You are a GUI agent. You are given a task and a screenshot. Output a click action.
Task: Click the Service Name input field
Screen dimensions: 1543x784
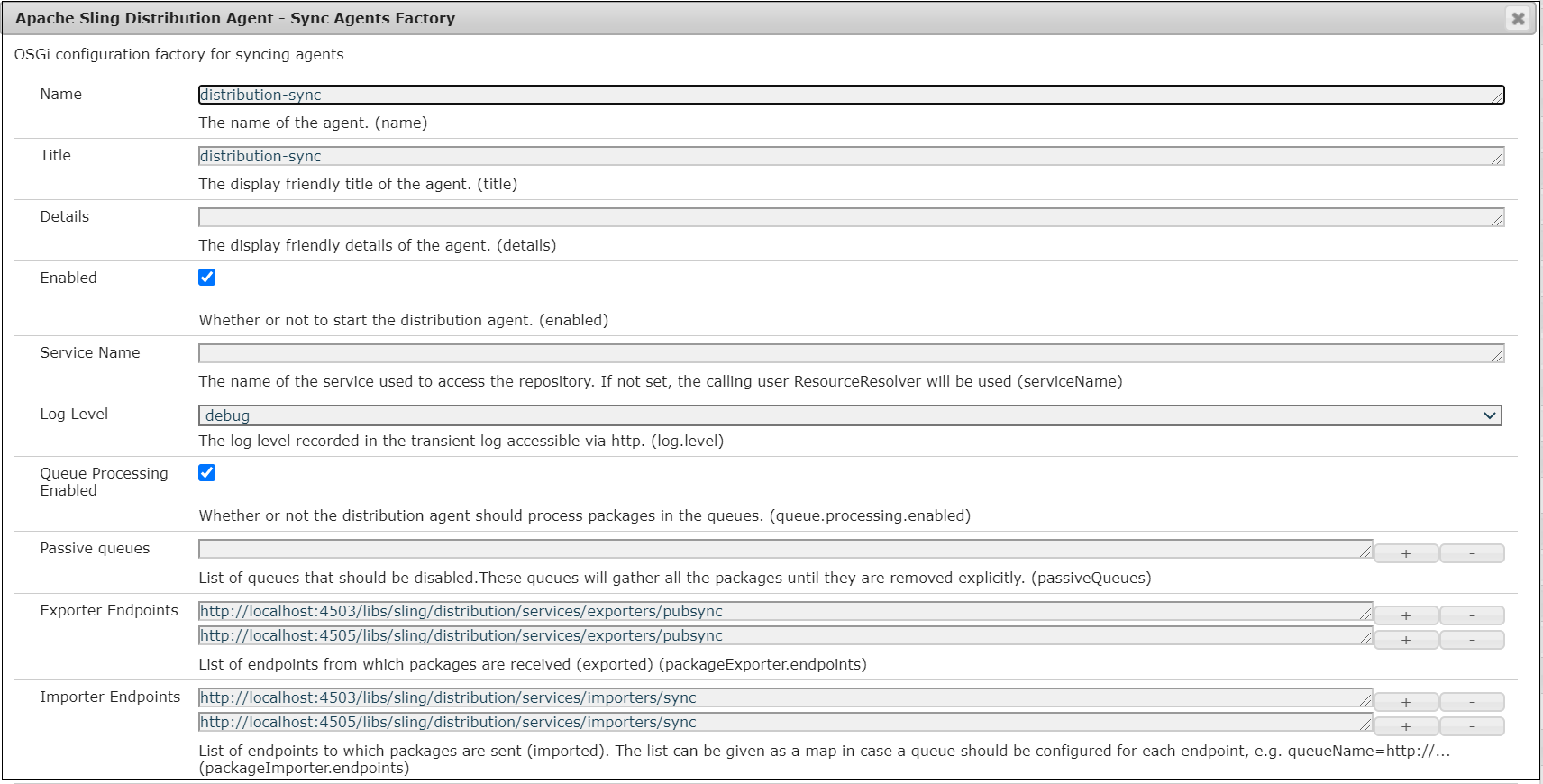(x=851, y=353)
